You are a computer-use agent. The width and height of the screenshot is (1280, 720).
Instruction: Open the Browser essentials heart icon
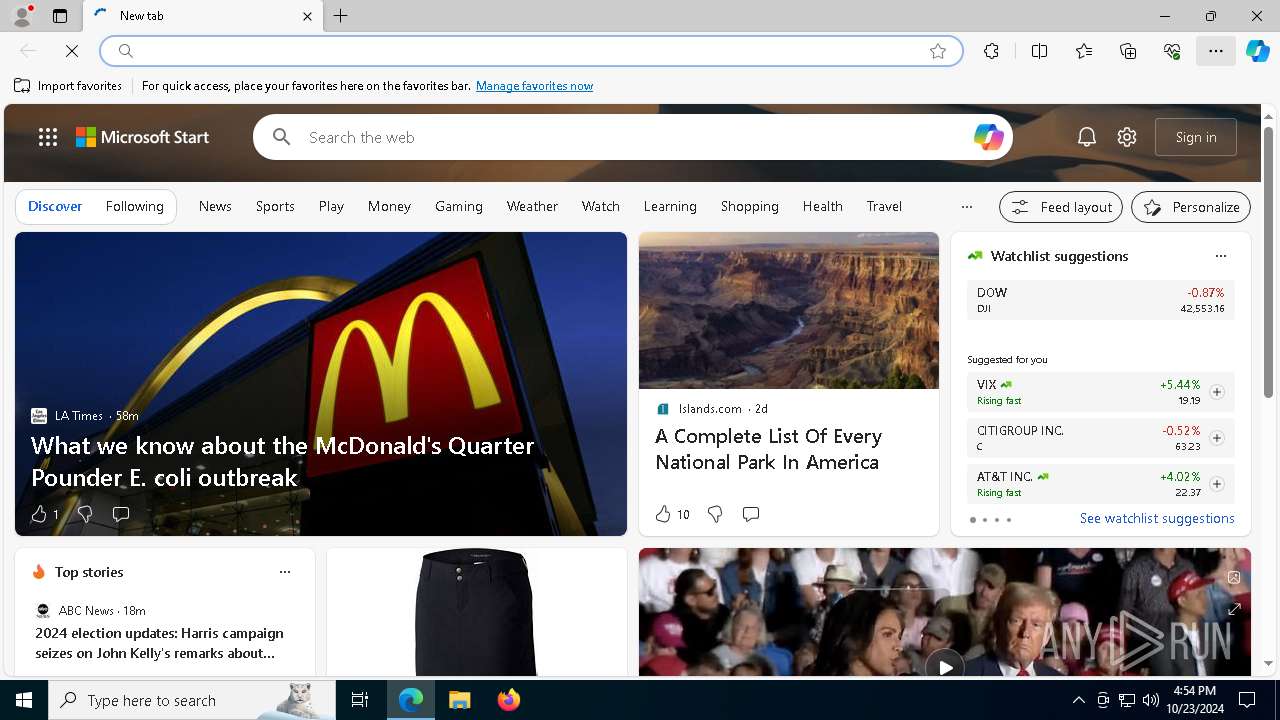1172,51
